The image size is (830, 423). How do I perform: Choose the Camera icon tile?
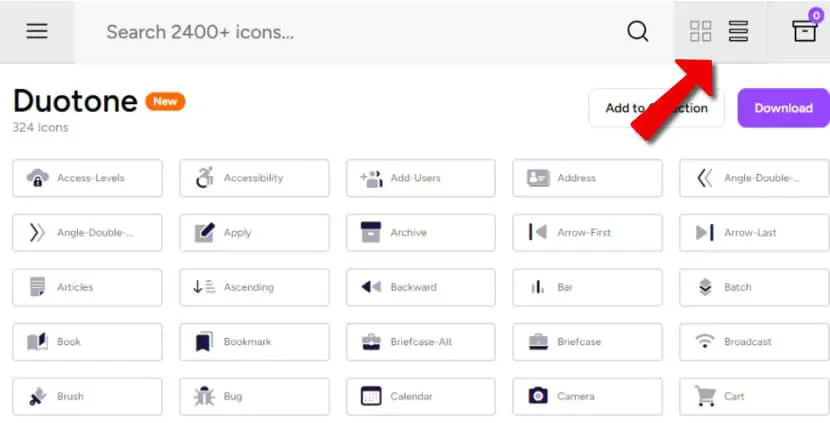coord(587,396)
